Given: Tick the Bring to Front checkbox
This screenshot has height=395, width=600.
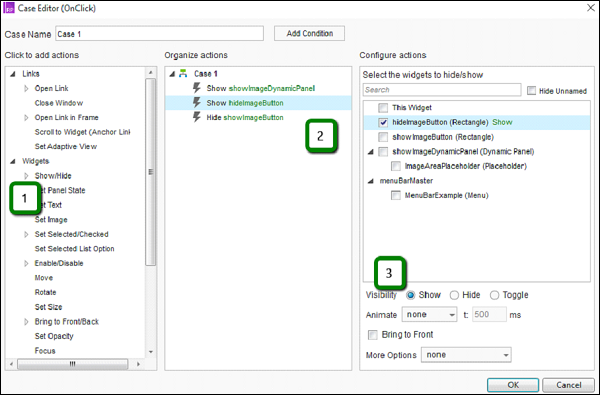Looking at the screenshot, I should point(372,335).
